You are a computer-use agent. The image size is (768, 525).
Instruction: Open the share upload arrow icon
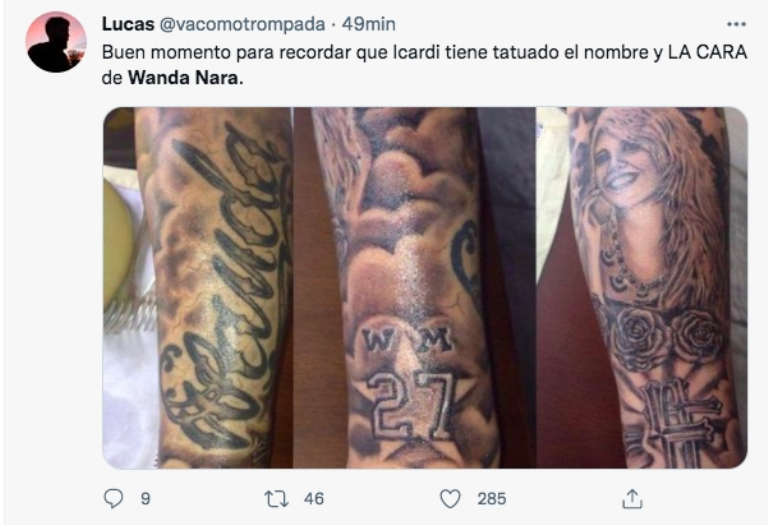coord(632,499)
